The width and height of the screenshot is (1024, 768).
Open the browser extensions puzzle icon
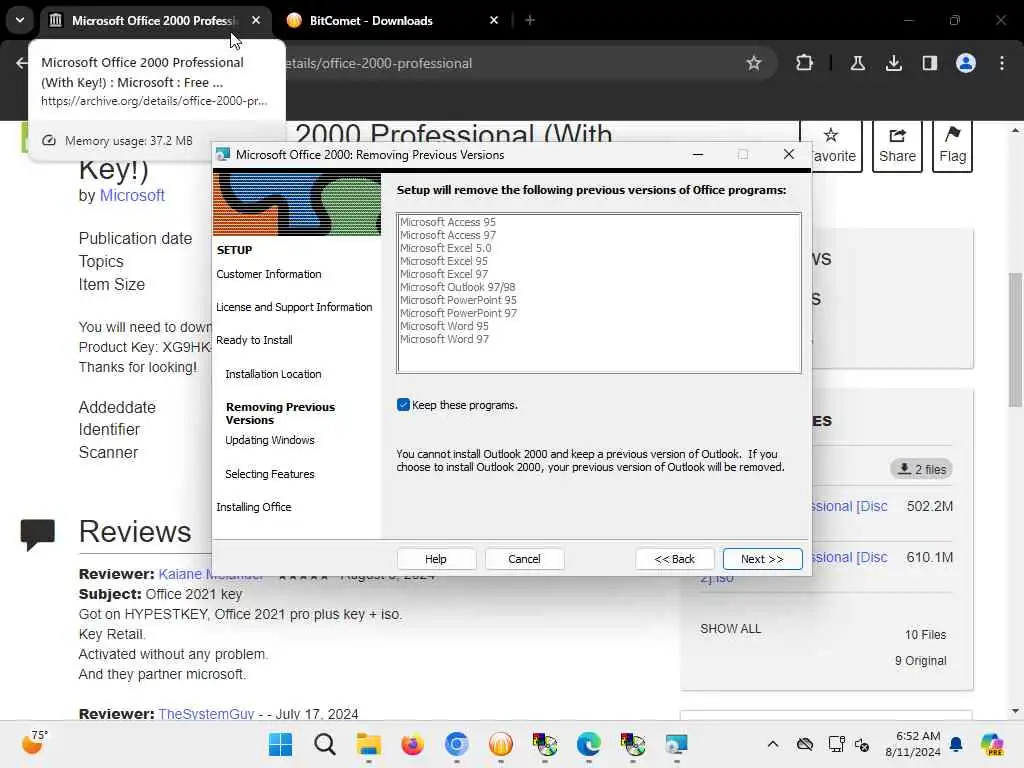click(805, 63)
